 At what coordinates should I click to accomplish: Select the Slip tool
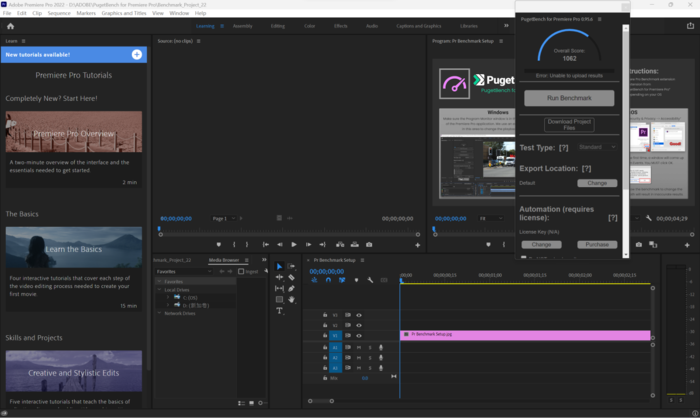pyautogui.click(x=279, y=288)
